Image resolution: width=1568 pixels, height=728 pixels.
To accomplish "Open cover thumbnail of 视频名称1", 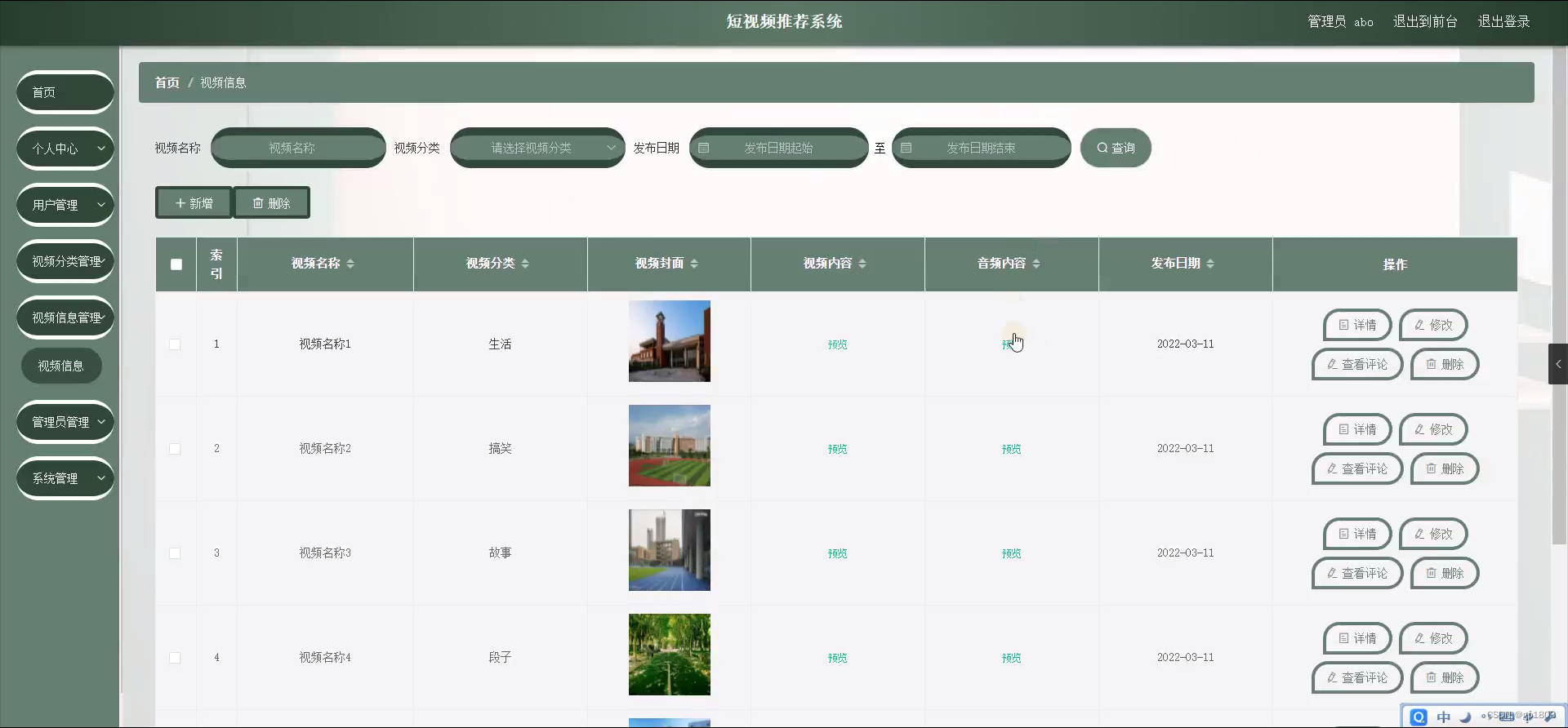I will click(x=670, y=341).
